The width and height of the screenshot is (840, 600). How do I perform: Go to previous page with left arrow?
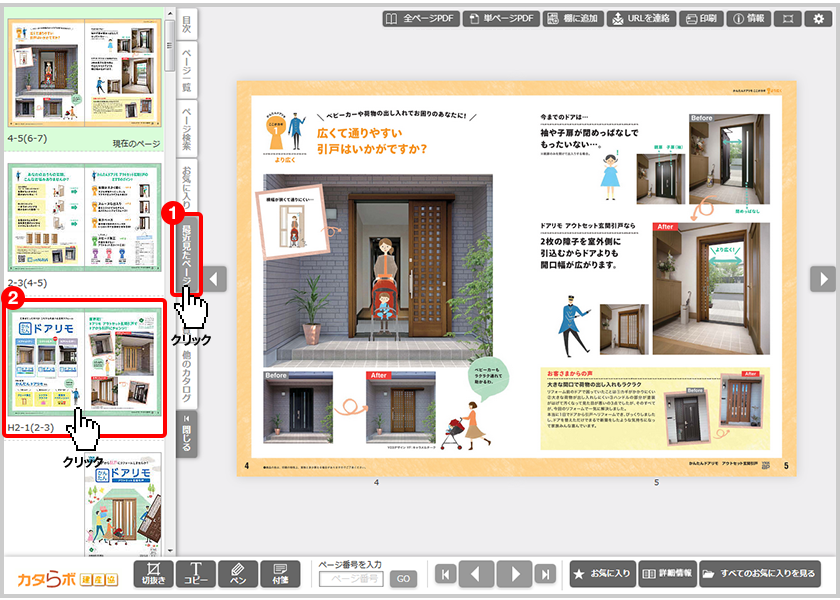click(216, 279)
